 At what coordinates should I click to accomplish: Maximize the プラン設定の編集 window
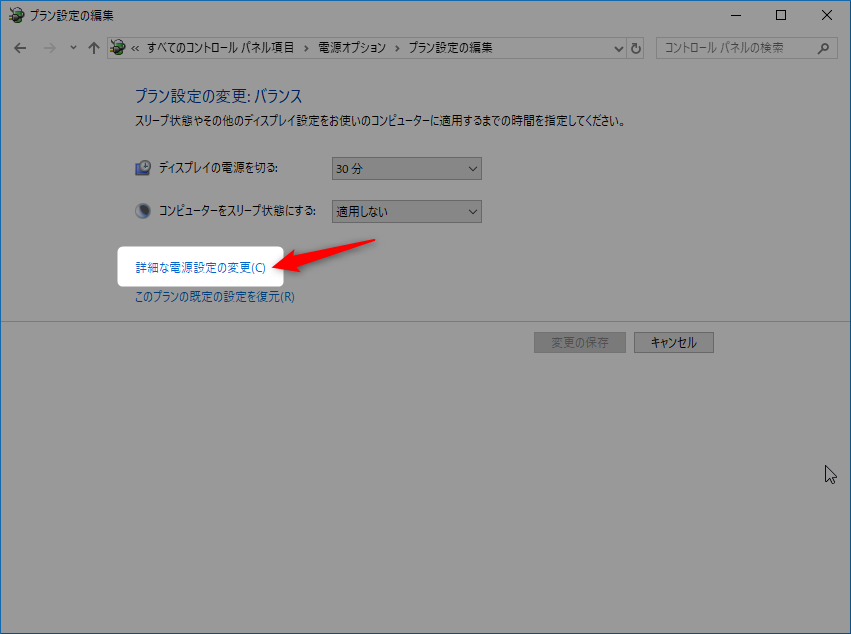pos(780,15)
